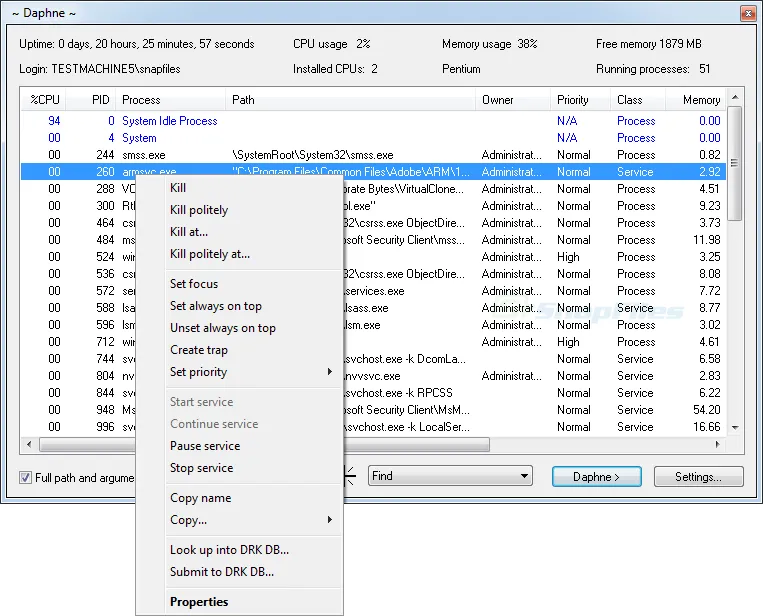The height and width of the screenshot is (616, 763).
Task: Select the System Idle Process row
Action: pos(373,121)
